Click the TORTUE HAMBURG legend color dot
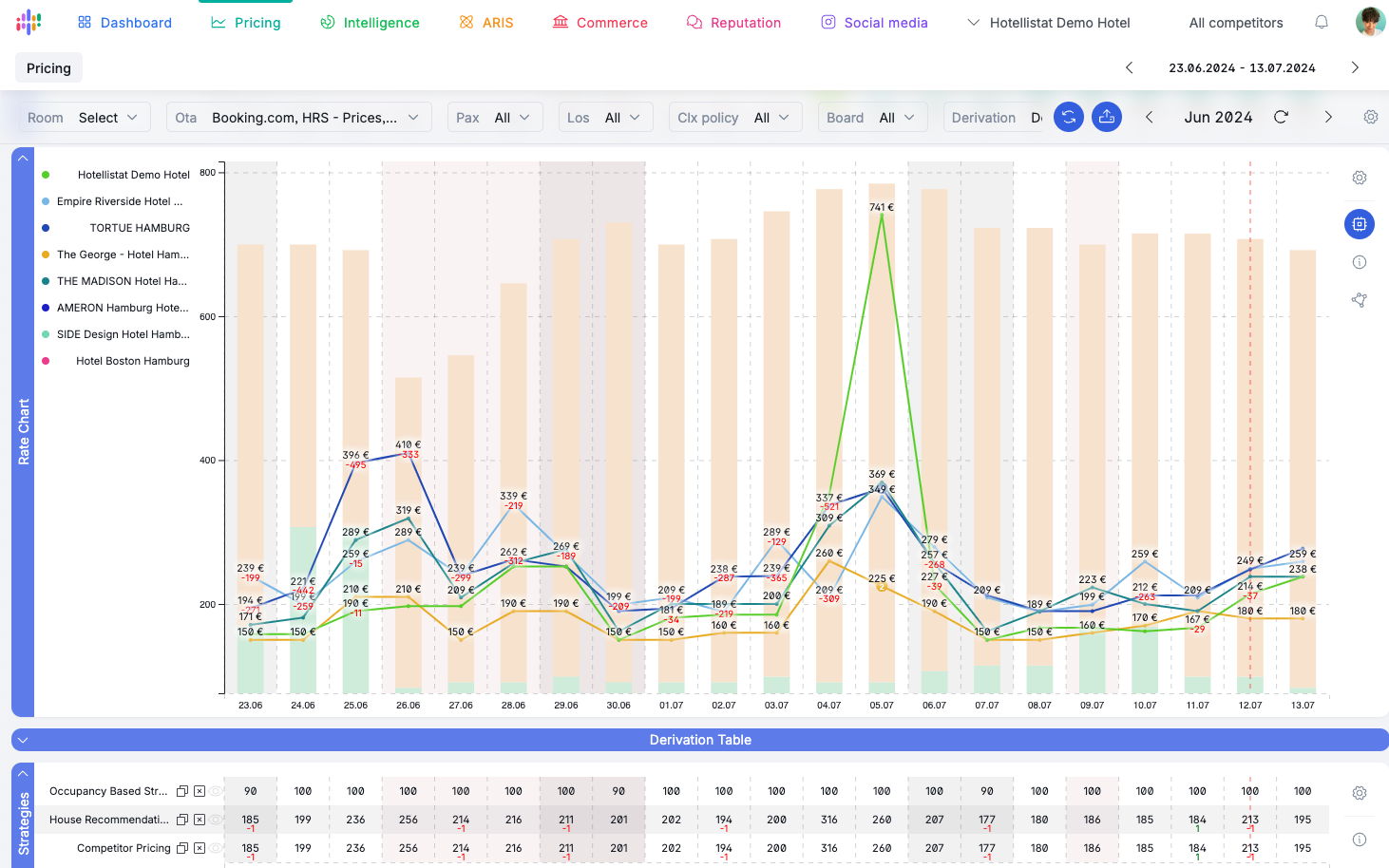Viewport: 1389px width, 868px height. pos(46,228)
